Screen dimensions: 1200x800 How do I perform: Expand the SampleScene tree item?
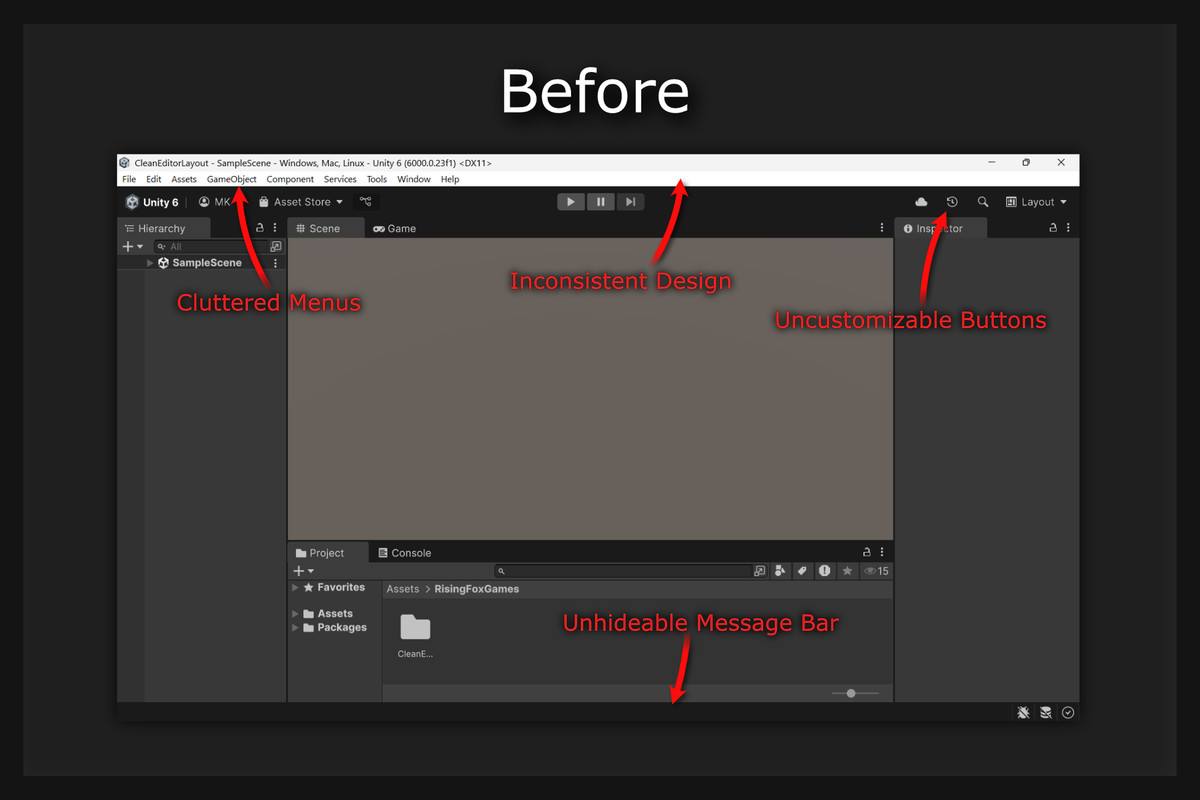click(148, 262)
